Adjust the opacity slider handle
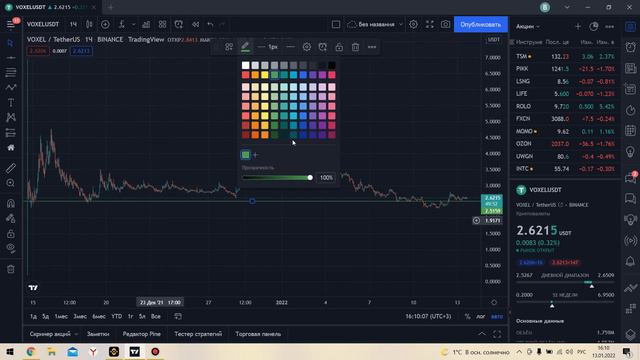Image resolution: width=640 pixels, height=360 pixels. (x=310, y=178)
